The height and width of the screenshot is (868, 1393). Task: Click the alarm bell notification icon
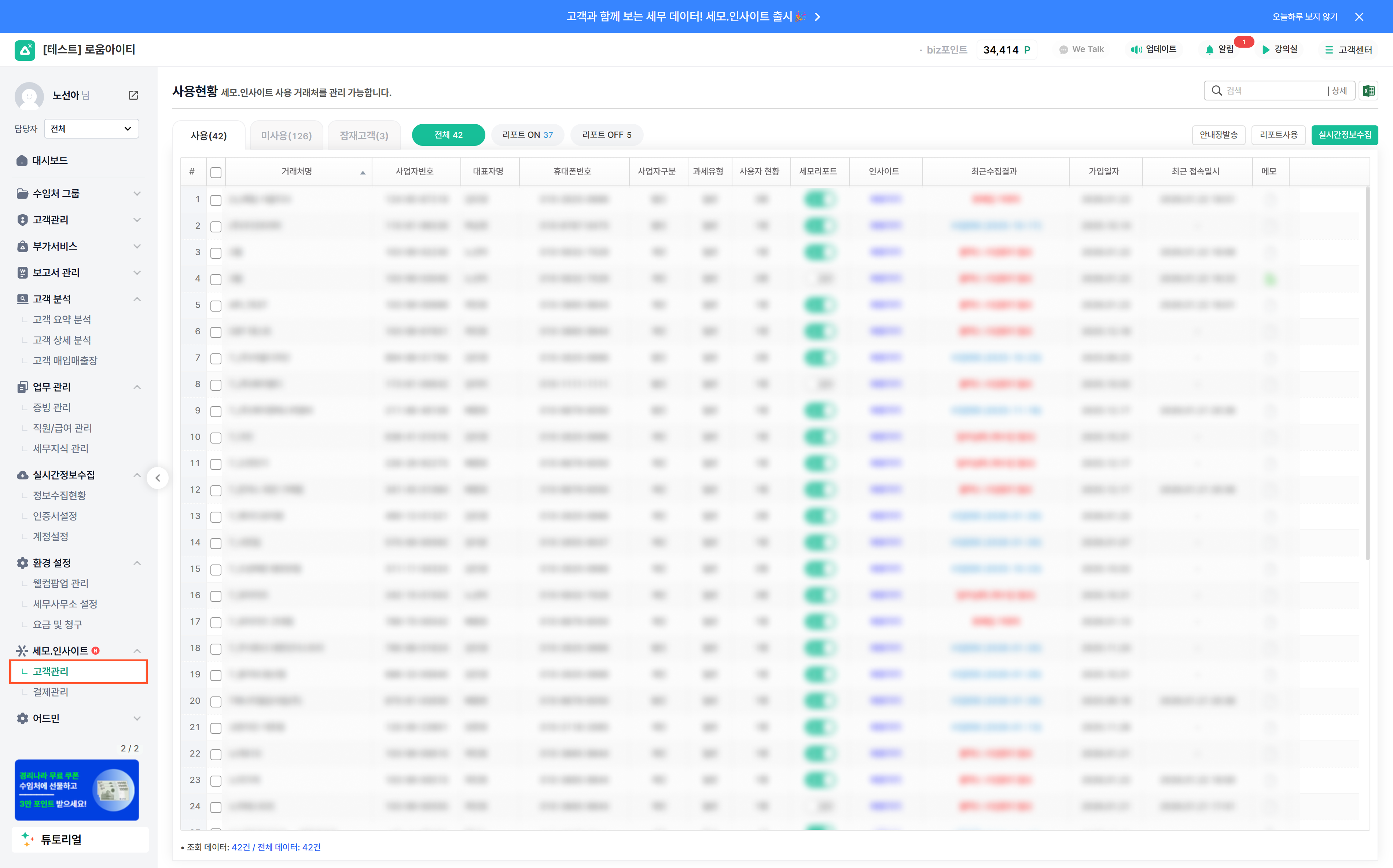click(1209, 49)
